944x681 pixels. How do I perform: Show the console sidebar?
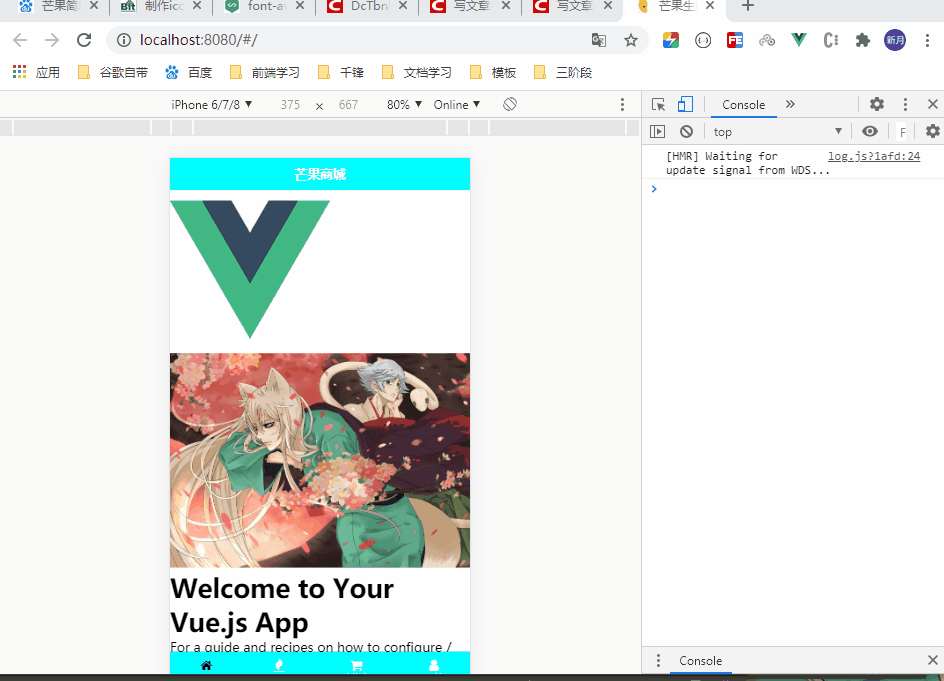coord(657,131)
